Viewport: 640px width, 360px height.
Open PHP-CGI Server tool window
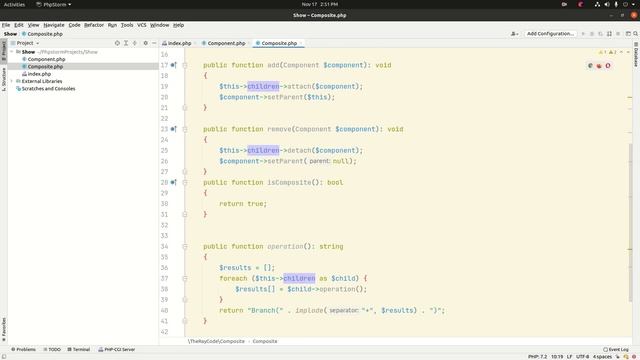(x=116, y=349)
